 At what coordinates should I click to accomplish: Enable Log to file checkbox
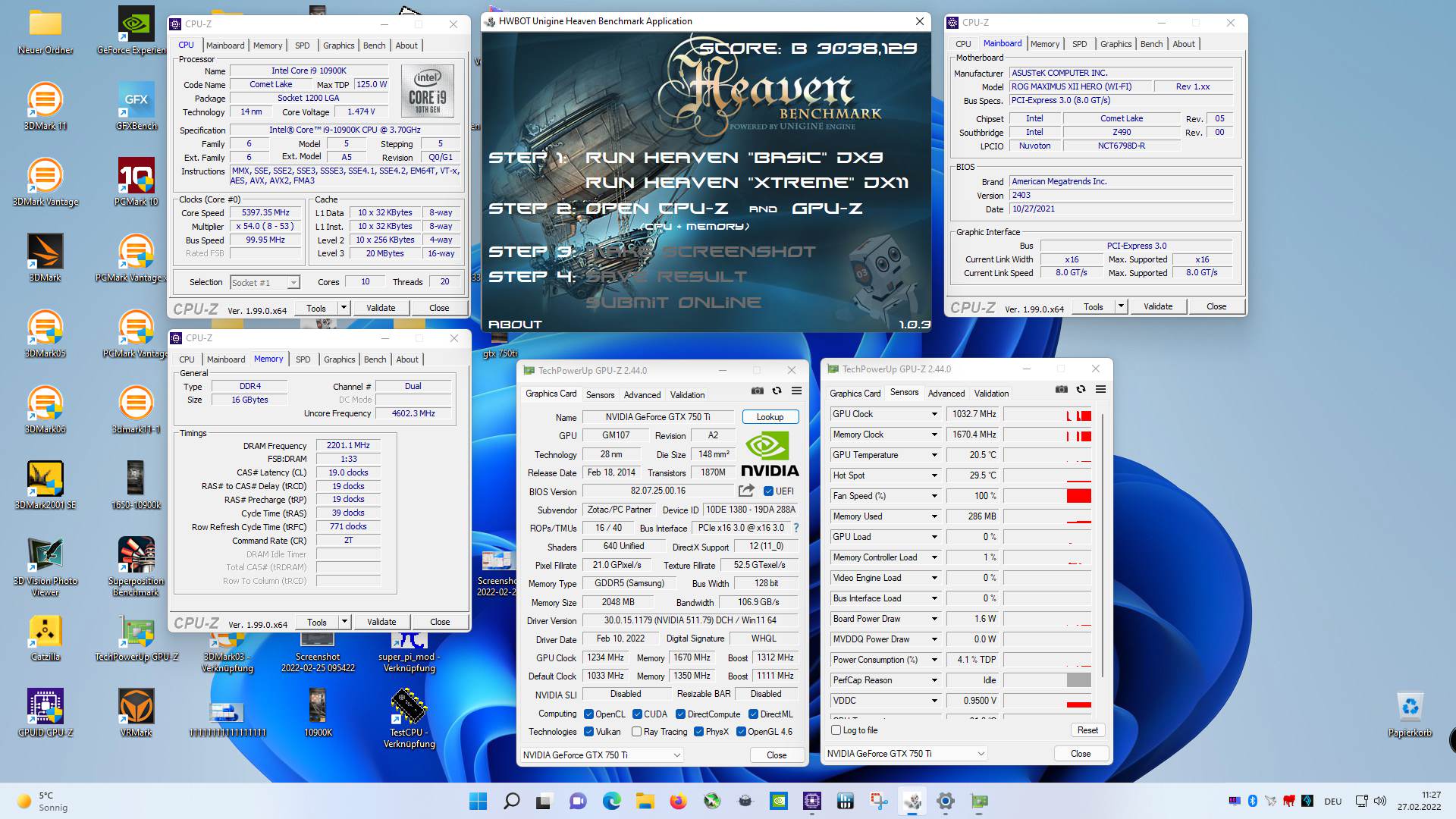(836, 730)
